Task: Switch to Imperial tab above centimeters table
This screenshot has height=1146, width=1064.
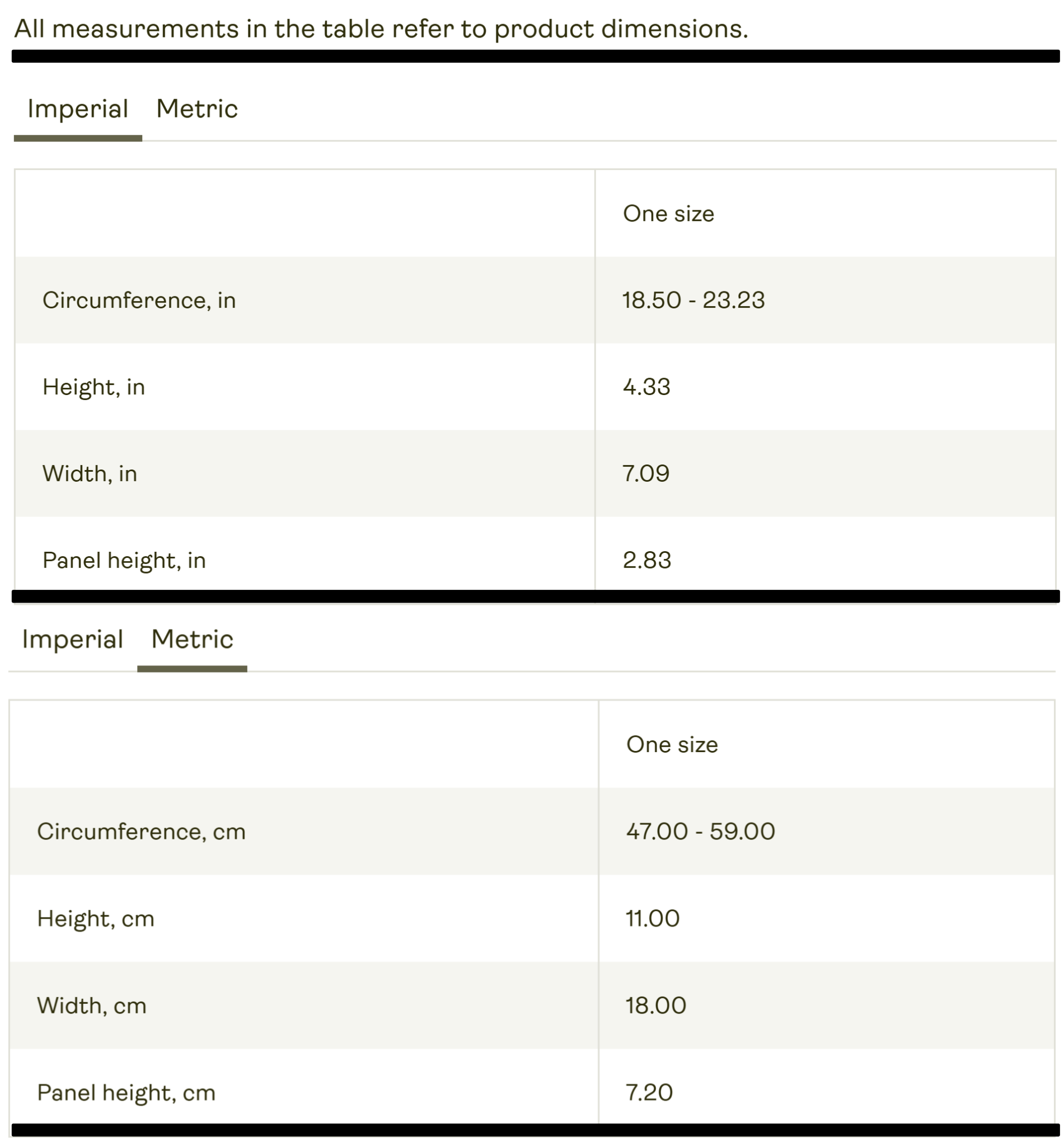Action: 73,640
